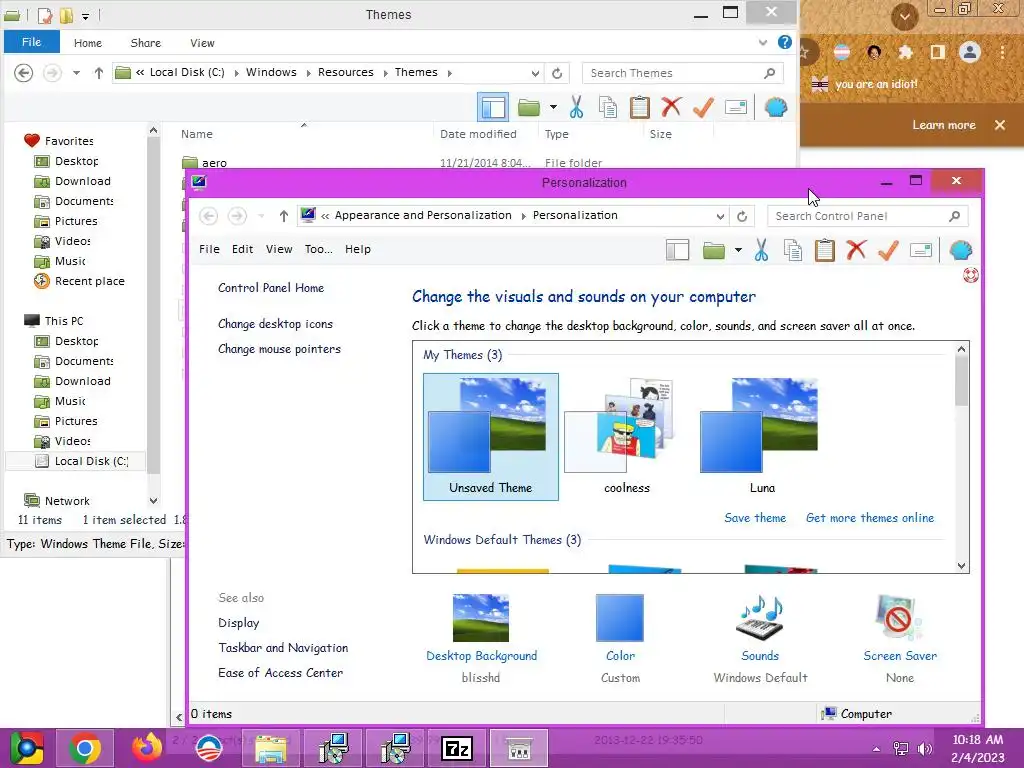Open Screen Saver icon

[x=899, y=618]
